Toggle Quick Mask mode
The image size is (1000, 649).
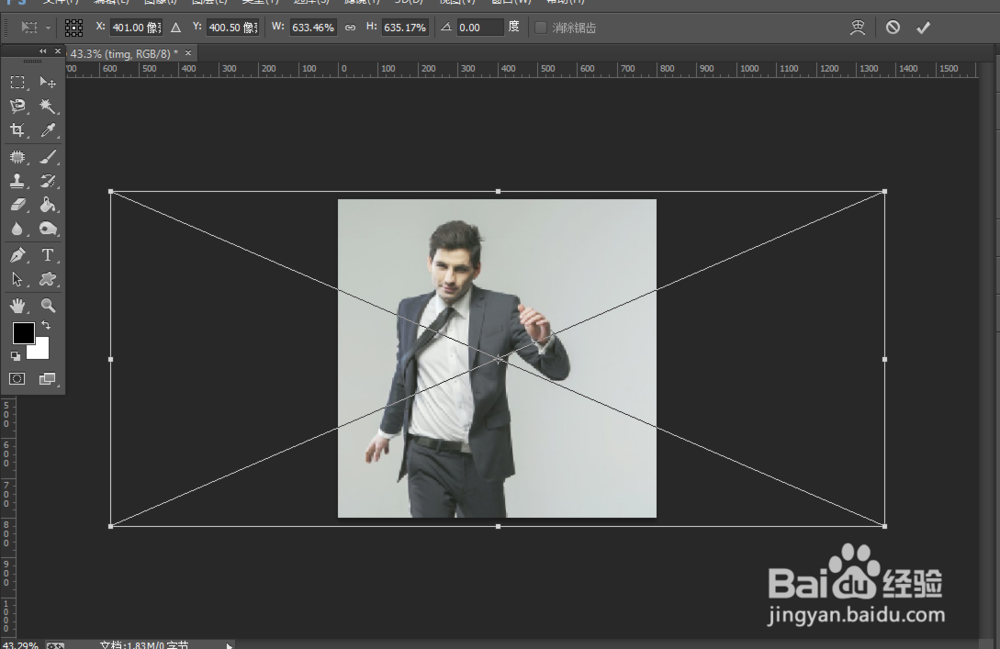coord(17,379)
